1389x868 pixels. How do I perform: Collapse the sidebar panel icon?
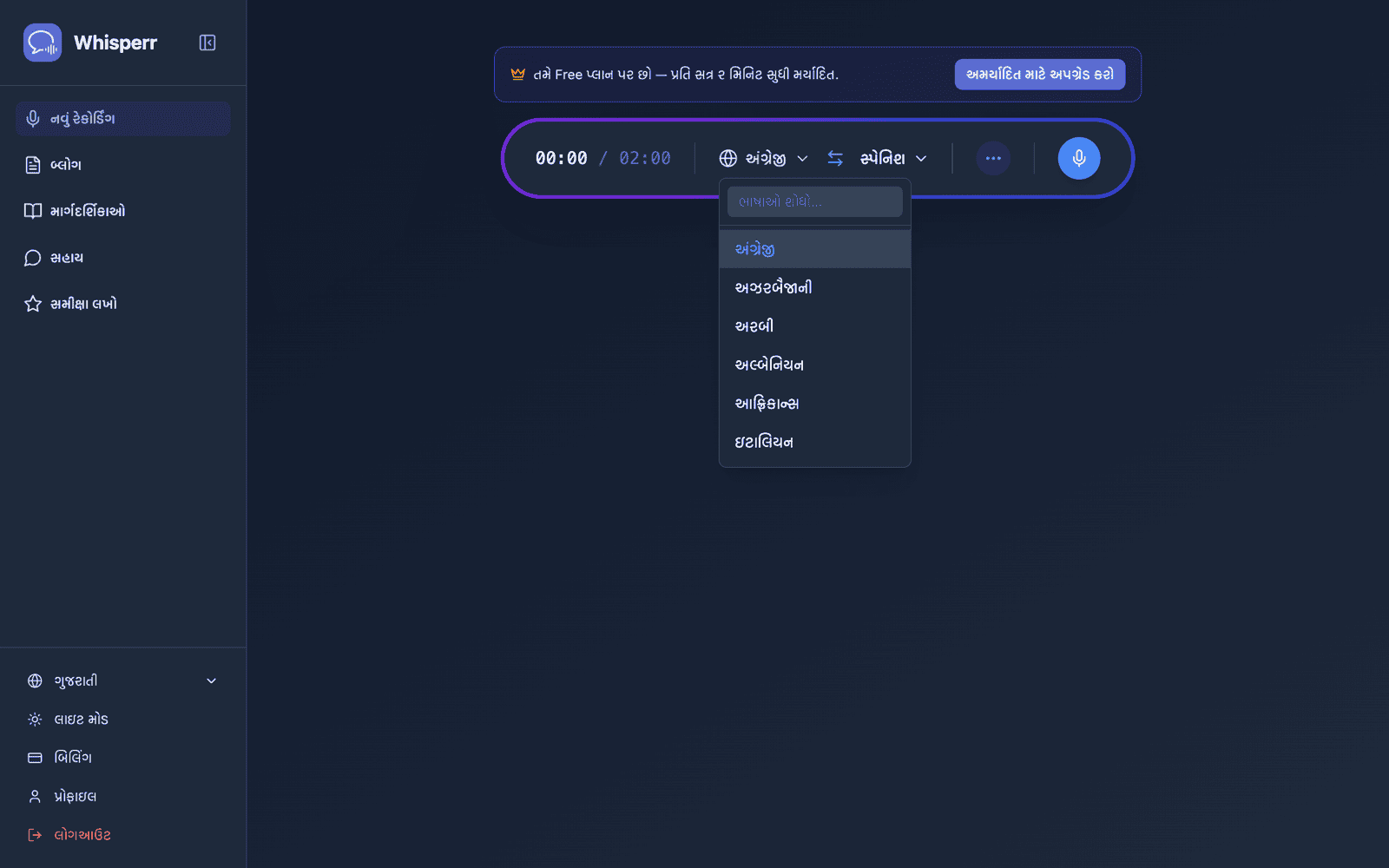207,43
